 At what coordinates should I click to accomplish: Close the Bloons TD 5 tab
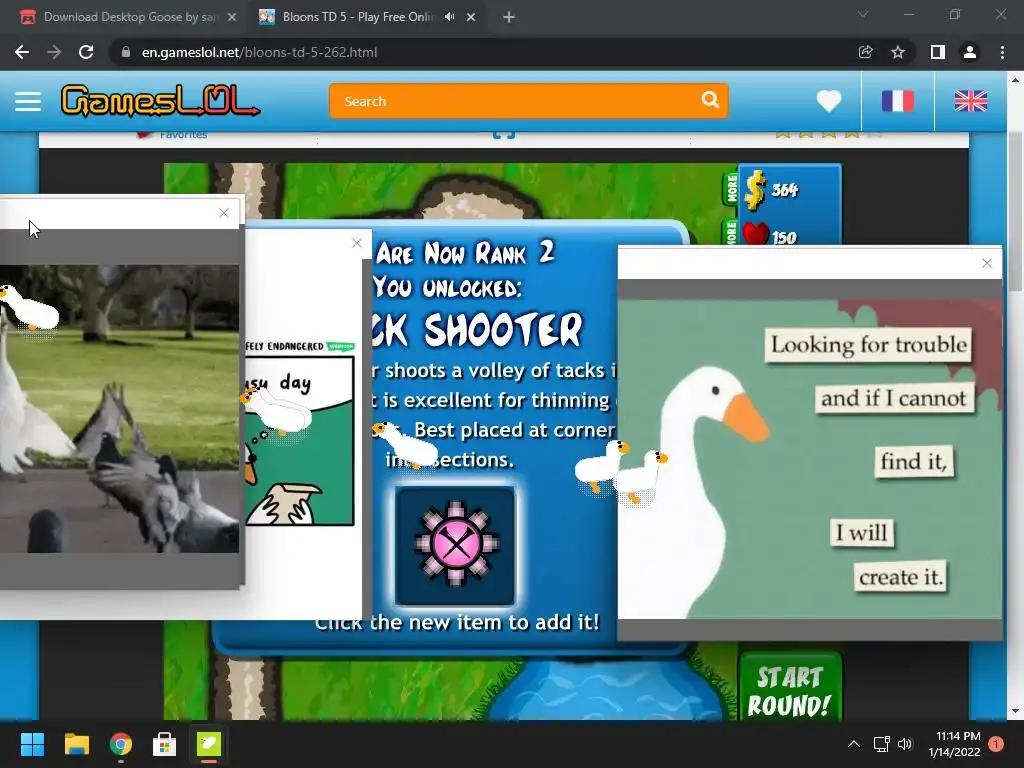click(x=471, y=17)
